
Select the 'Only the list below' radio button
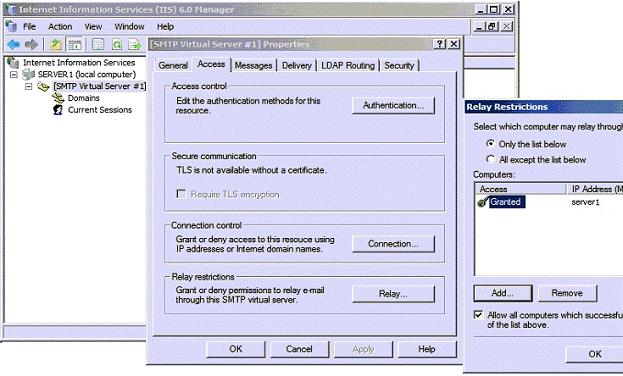point(491,143)
